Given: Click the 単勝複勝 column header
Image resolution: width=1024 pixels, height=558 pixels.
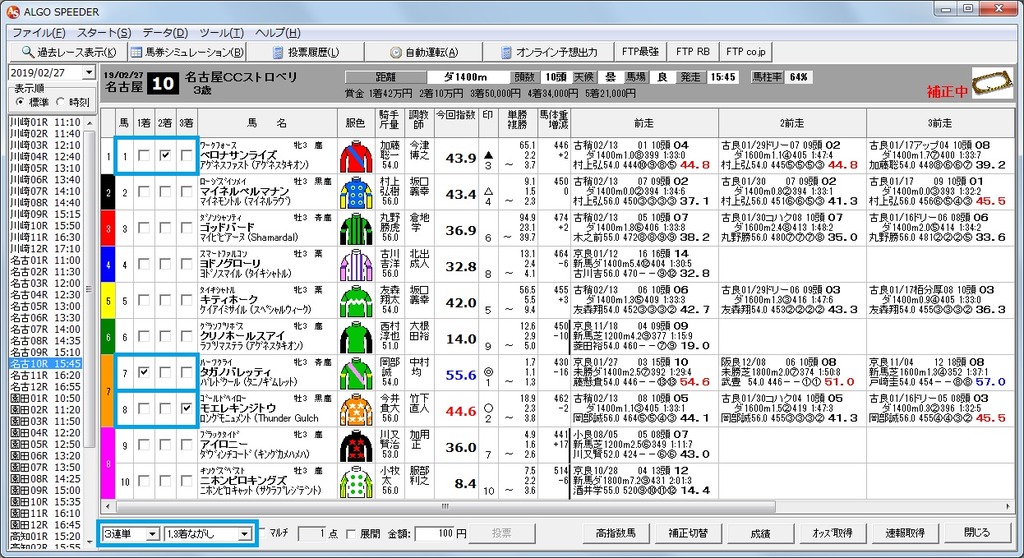Looking at the screenshot, I should (x=517, y=122).
